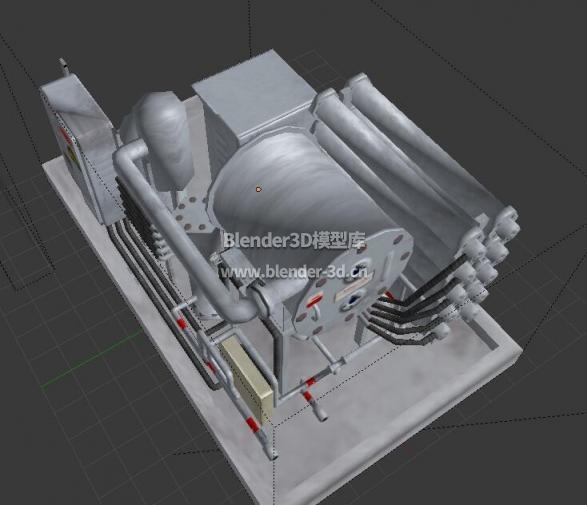Select the beige box near the pipes
This screenshot has height=505, width=587.
(x=247, y=379)
